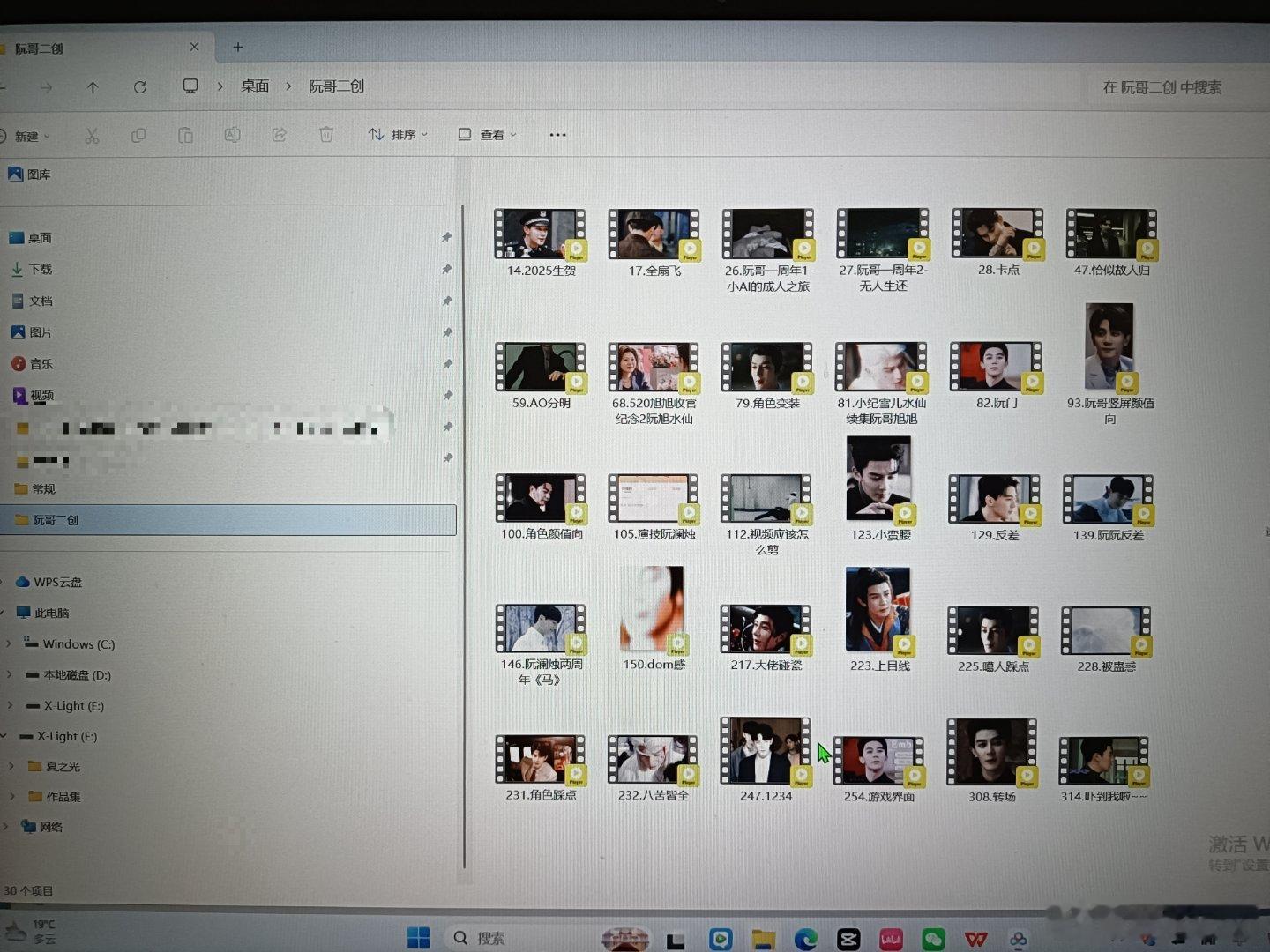Launch Microsoft Edge from the taskbar
Screen dimensions: 1270x952
[805, 940]
